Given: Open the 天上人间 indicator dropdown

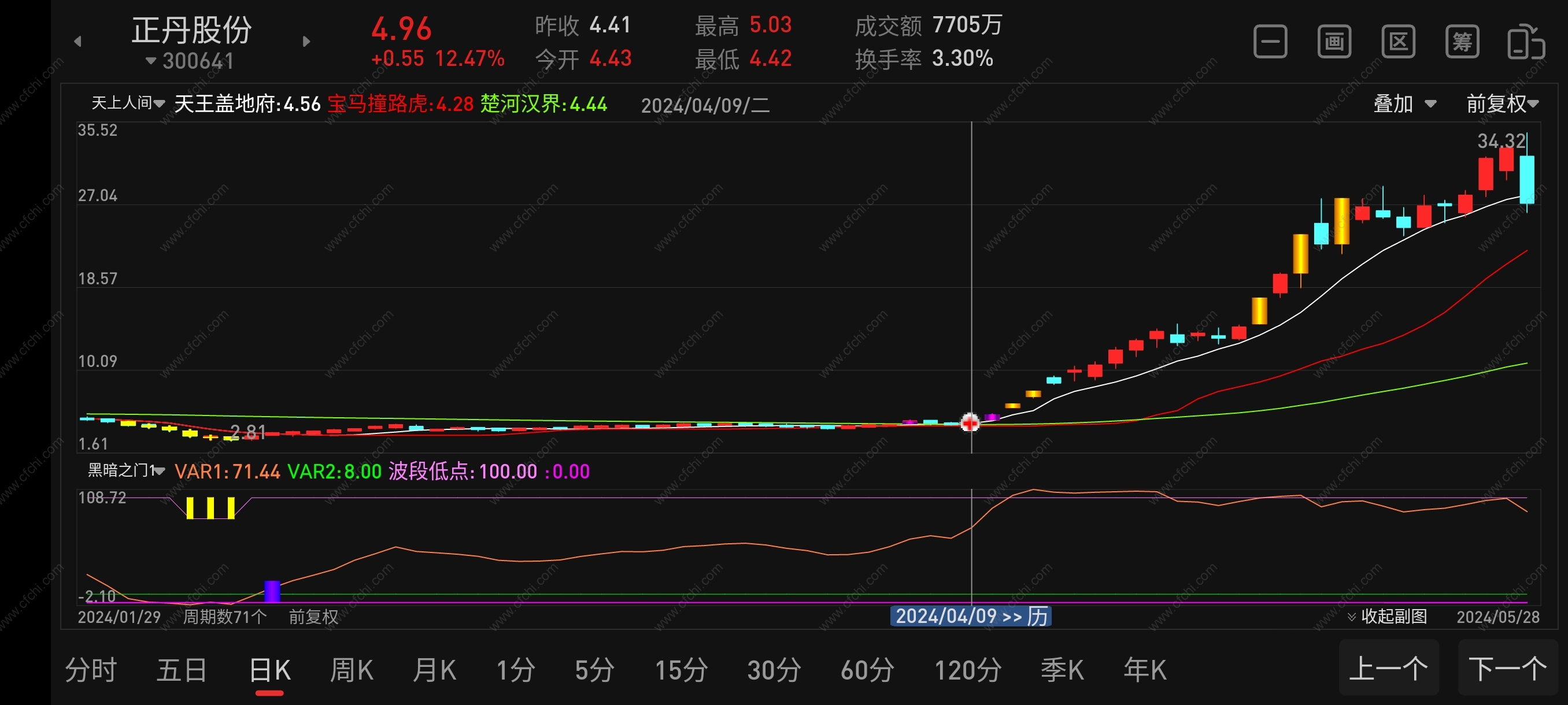Looking at the screenshot, I should [x=128, y=103].
